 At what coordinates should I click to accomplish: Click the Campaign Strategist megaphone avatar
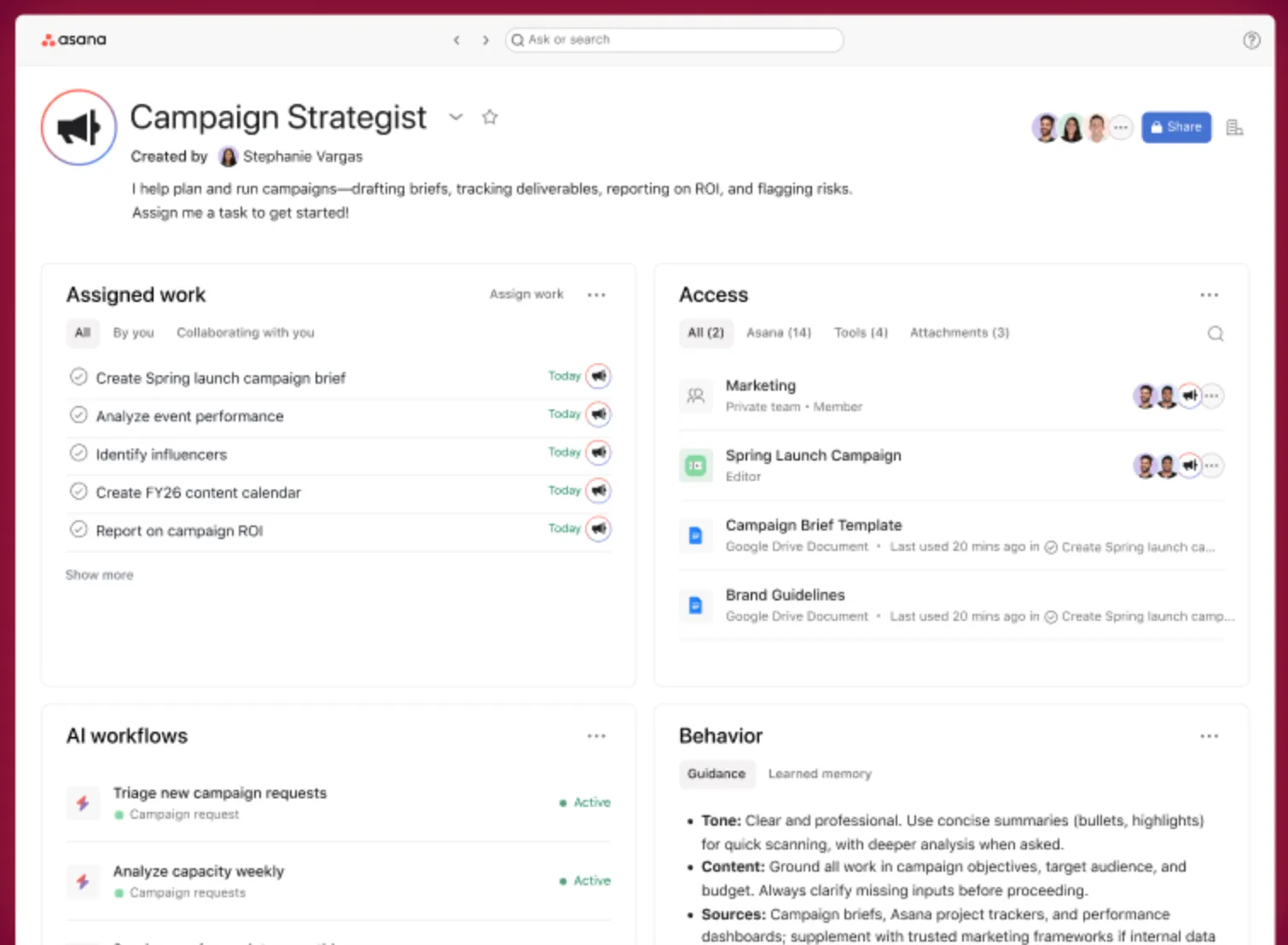click(x=79, y=128)
